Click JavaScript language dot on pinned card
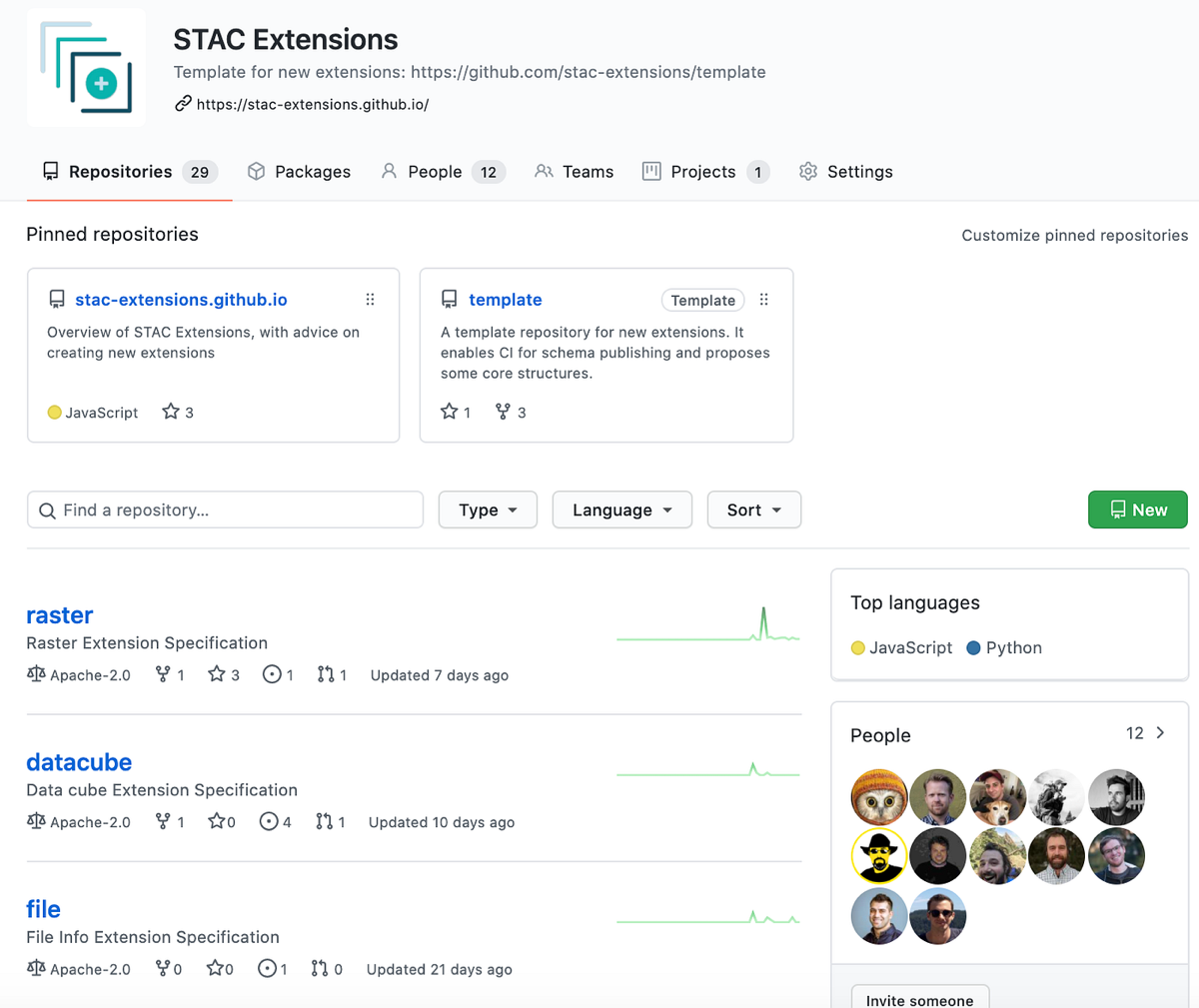This screenshot has height=1008, width=1199. [x=55, y=413]
